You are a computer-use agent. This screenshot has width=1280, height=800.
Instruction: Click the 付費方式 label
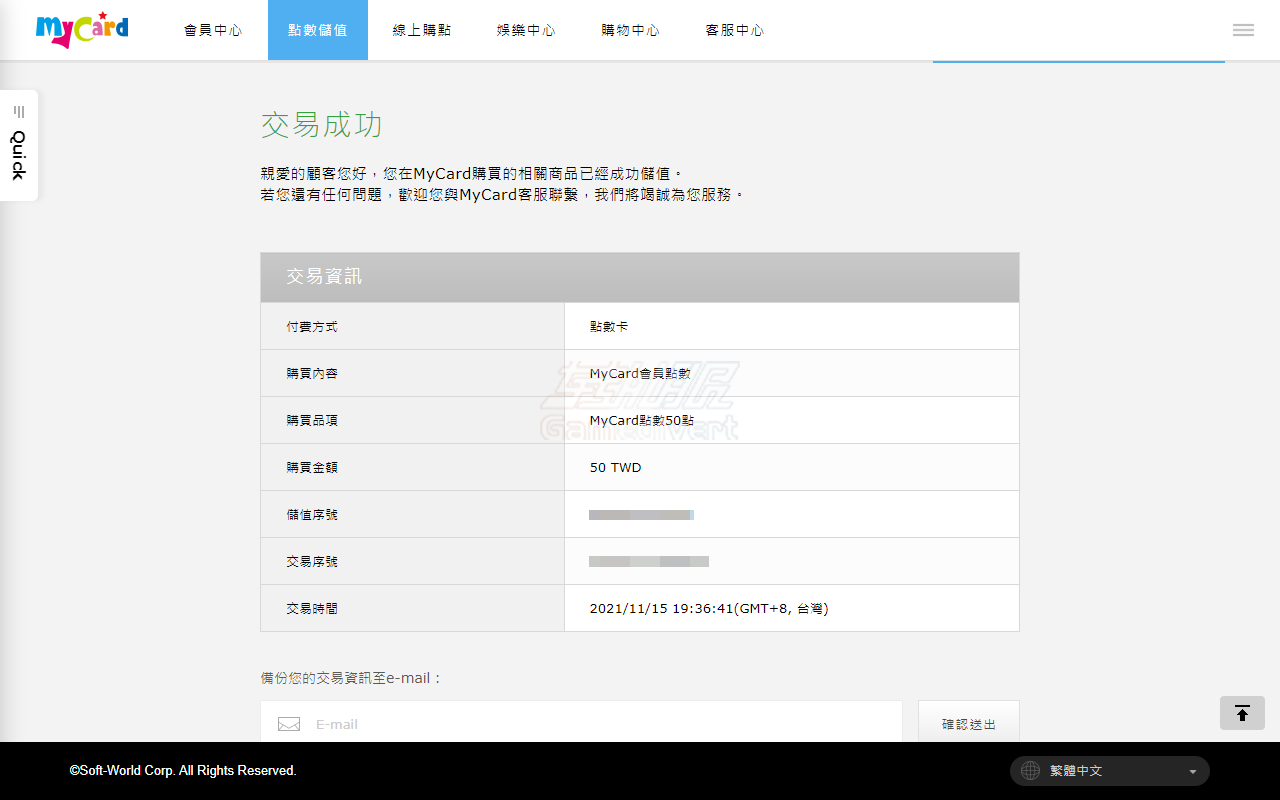click(x=312, y=327)
